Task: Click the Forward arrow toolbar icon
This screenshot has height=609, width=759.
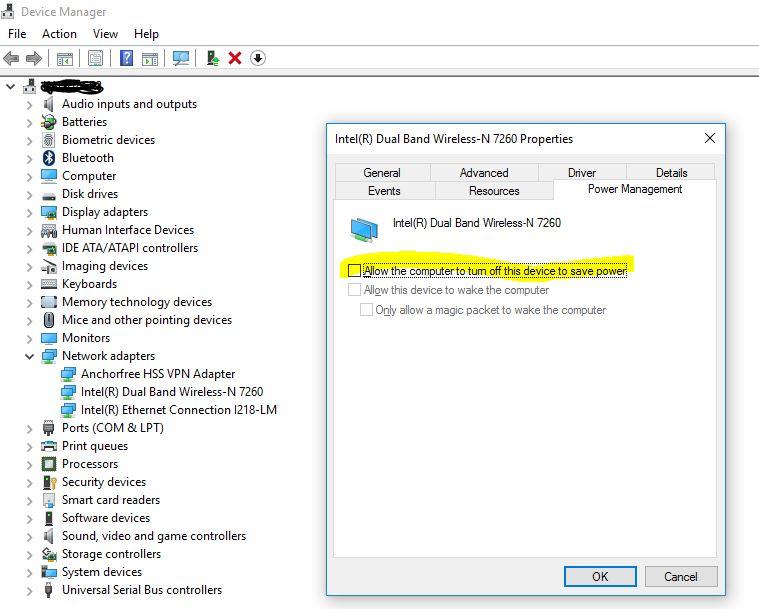Action: [33, 59]
